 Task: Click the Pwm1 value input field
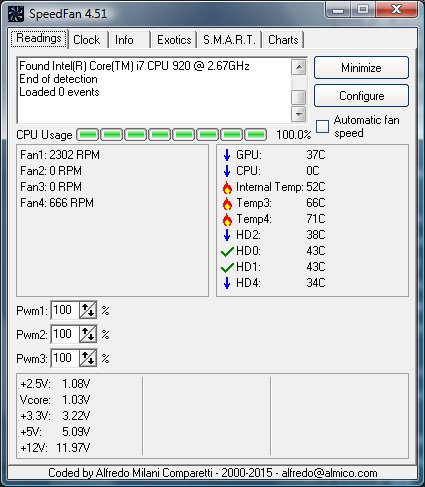click(x=65, y=310)
